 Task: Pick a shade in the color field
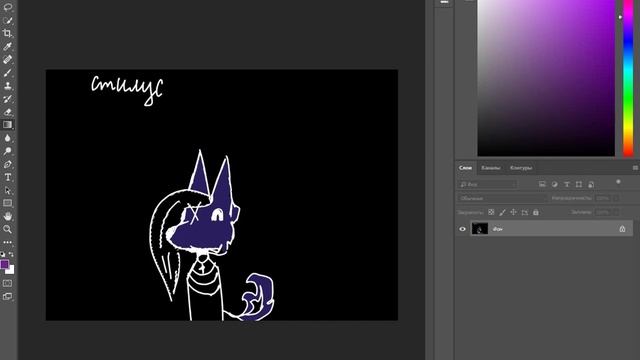point(546,78)
